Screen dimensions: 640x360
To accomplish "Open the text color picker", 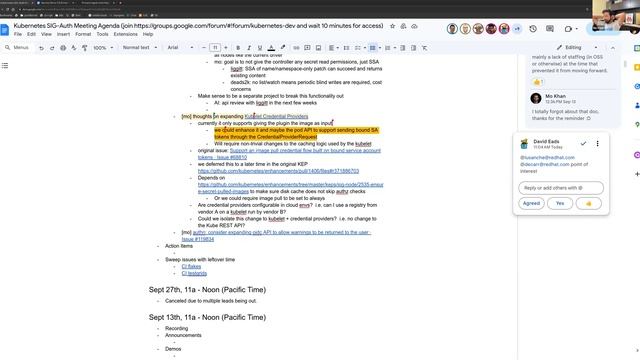I will tap(271, 48).
